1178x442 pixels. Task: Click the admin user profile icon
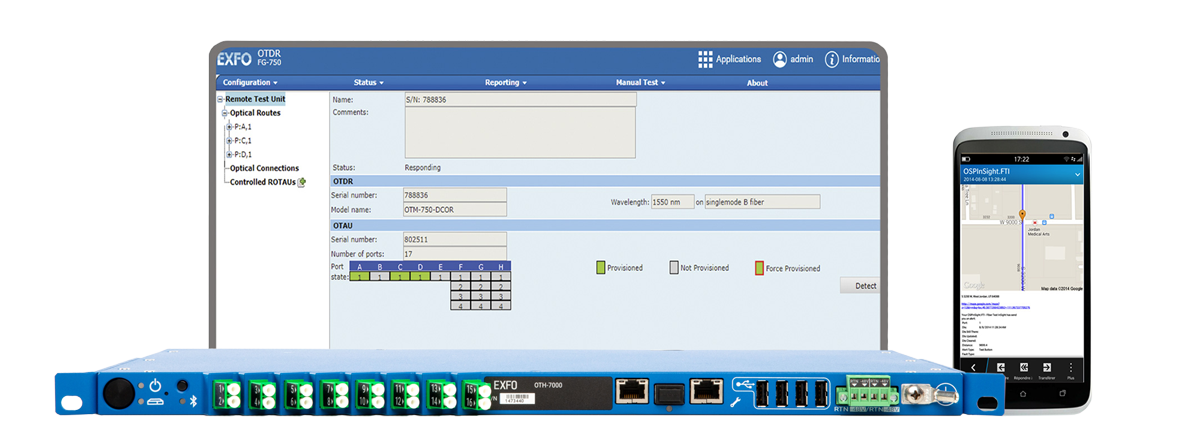(x=779, y=59)
